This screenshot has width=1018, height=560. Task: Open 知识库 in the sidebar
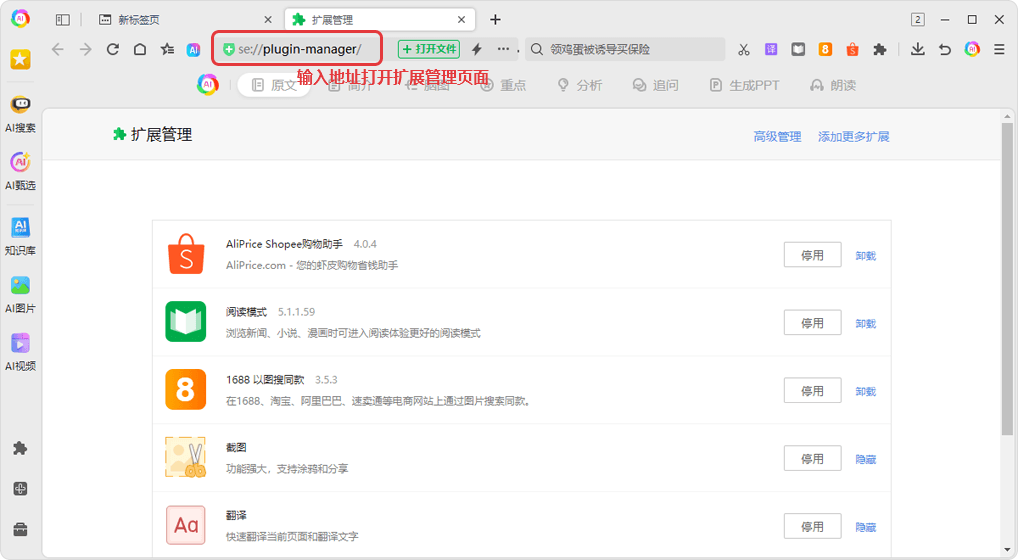tap(20, 234)
